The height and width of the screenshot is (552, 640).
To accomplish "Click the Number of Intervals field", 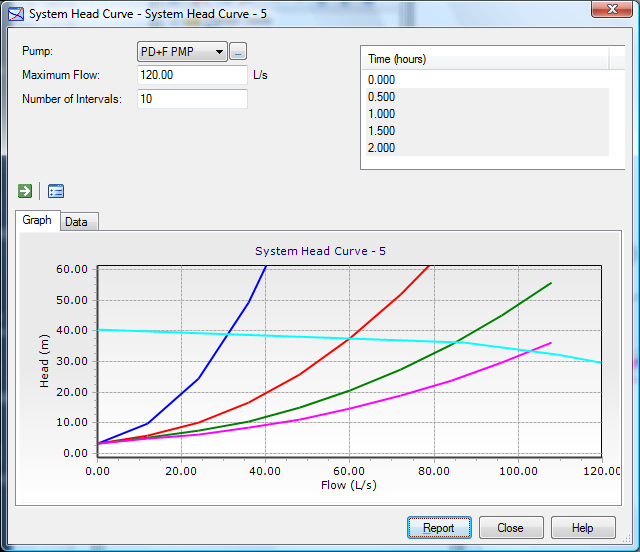I will pos(192,99).
